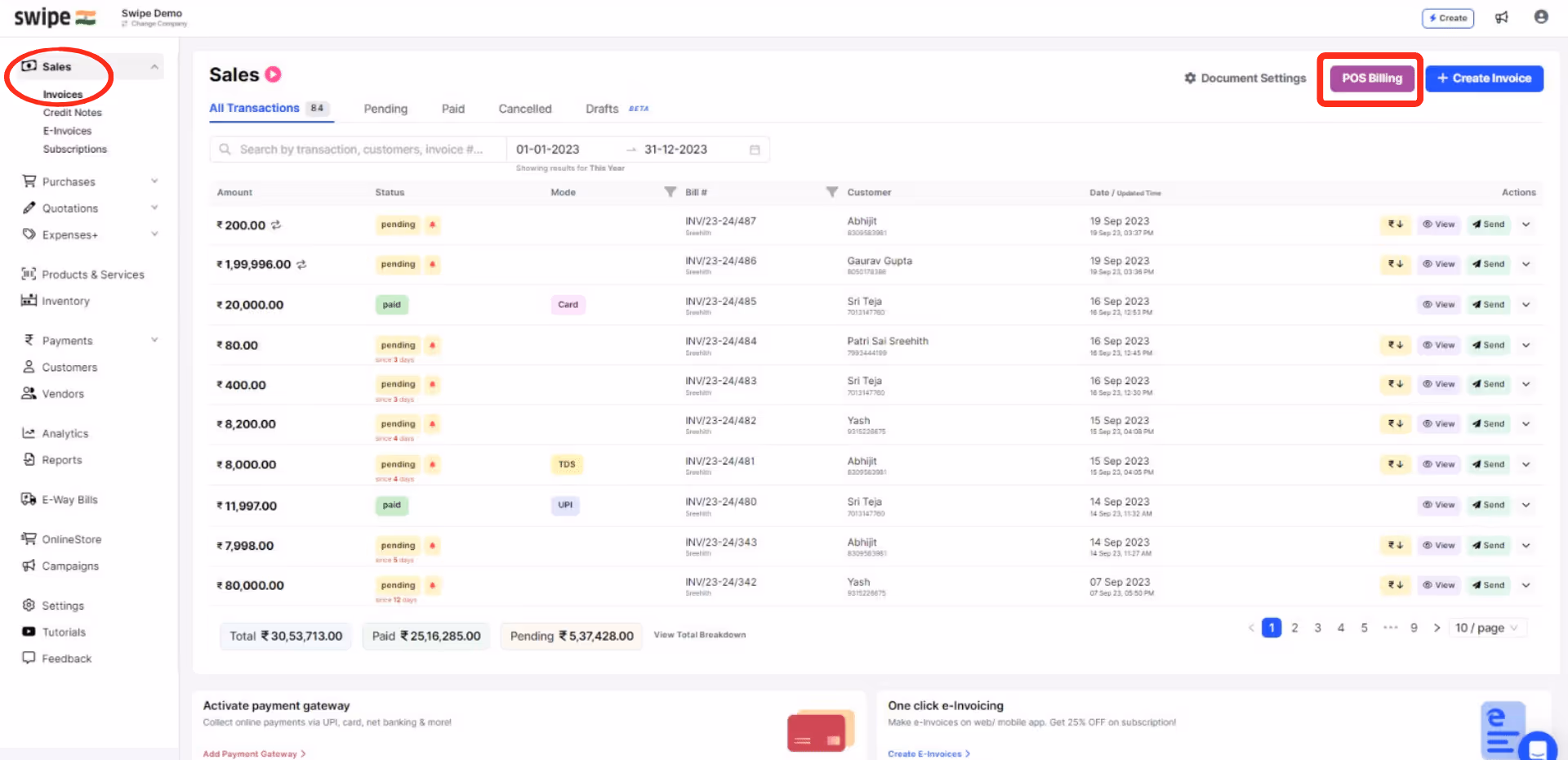Open Tutorials from sidebar
The width and height of the screenshot is (1568, 760).
tap(54, 632)
